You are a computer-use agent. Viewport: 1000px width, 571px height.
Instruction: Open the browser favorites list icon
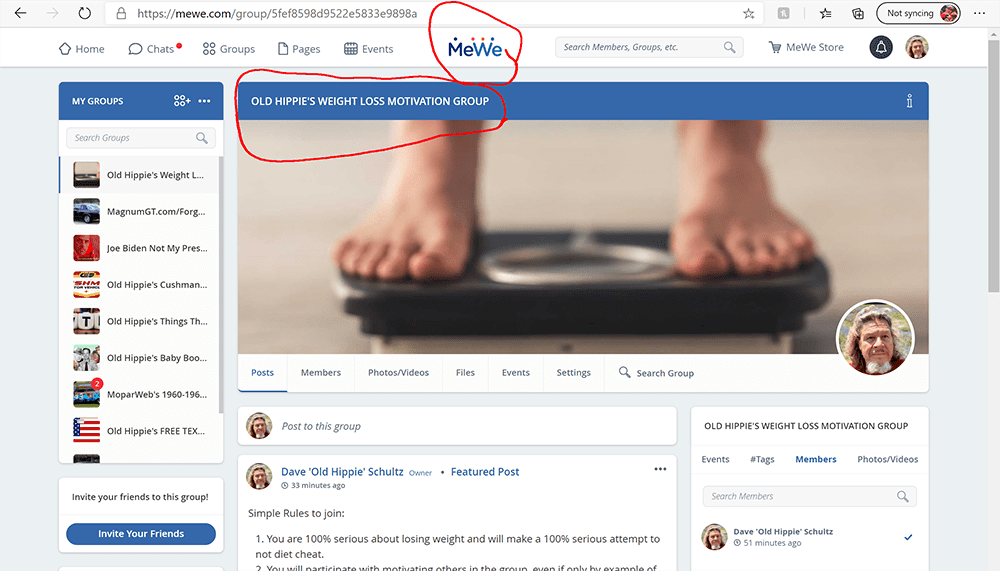[x=825, y=13]
